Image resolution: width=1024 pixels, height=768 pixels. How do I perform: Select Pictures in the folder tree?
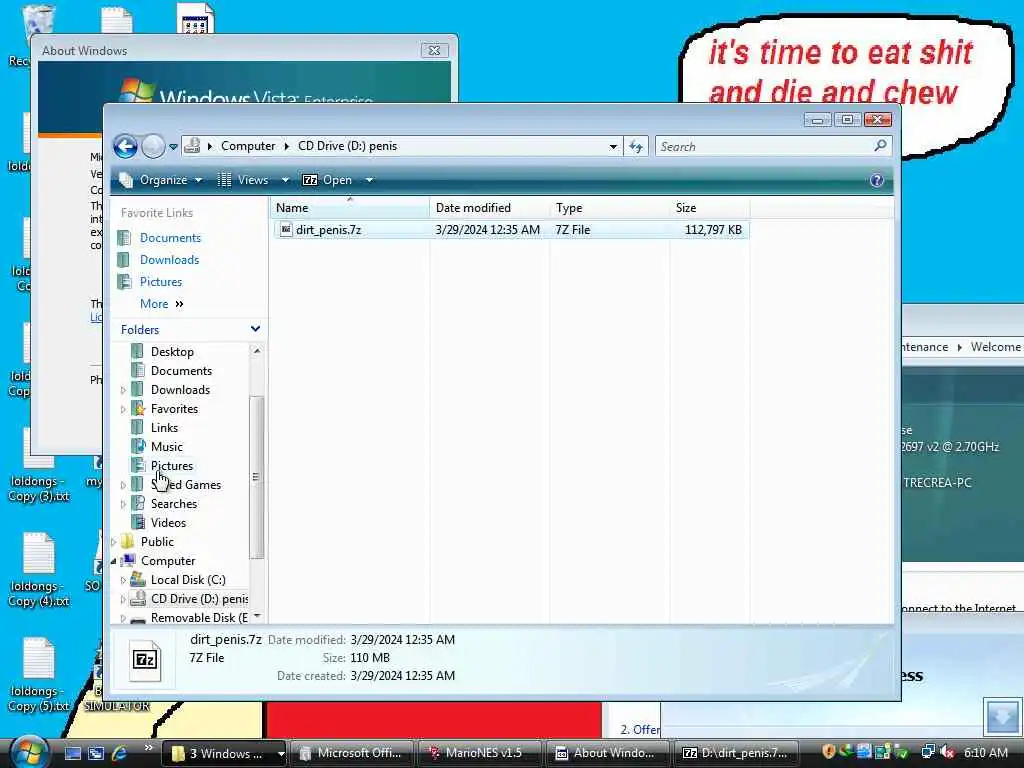pyautogui.click(x=172, y=466)
